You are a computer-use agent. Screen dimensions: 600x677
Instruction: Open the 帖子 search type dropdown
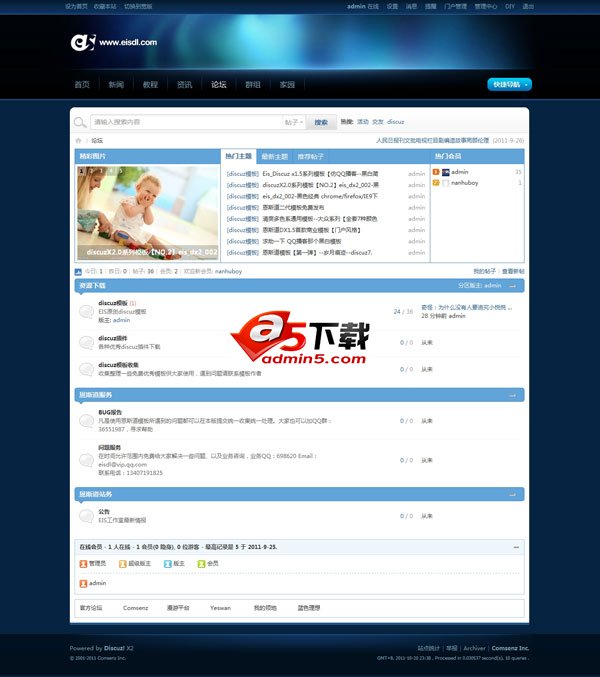pos(294,122)
